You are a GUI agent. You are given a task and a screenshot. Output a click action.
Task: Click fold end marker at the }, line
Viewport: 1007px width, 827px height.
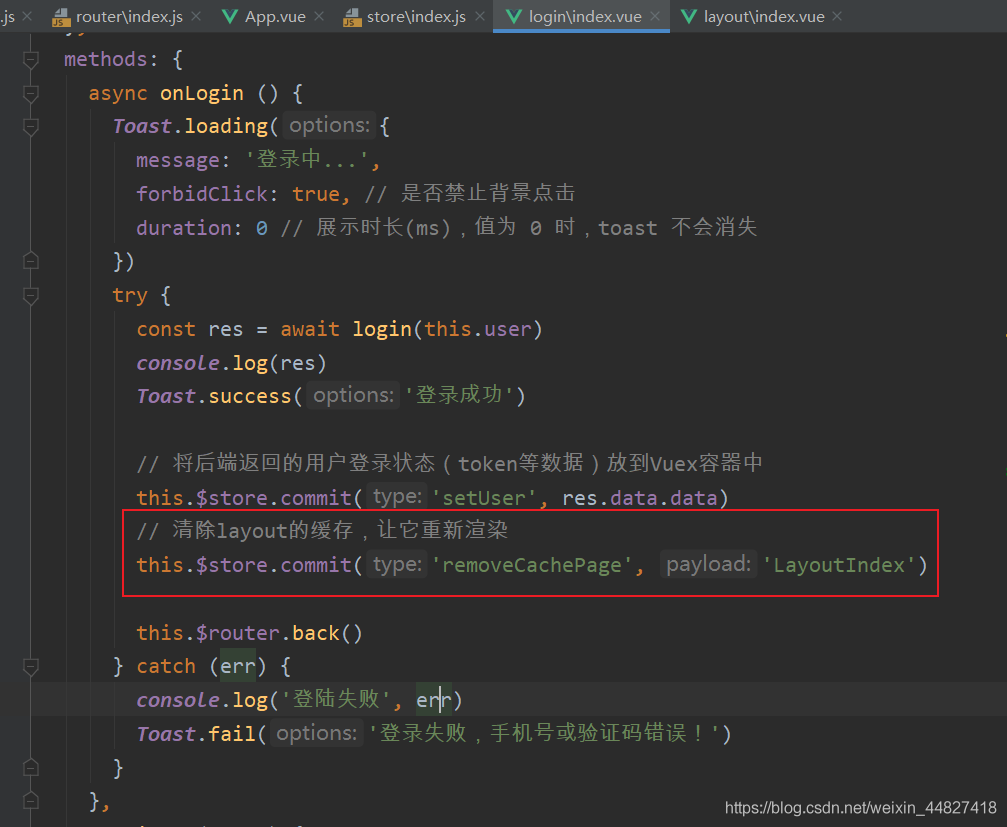point(30,801)
